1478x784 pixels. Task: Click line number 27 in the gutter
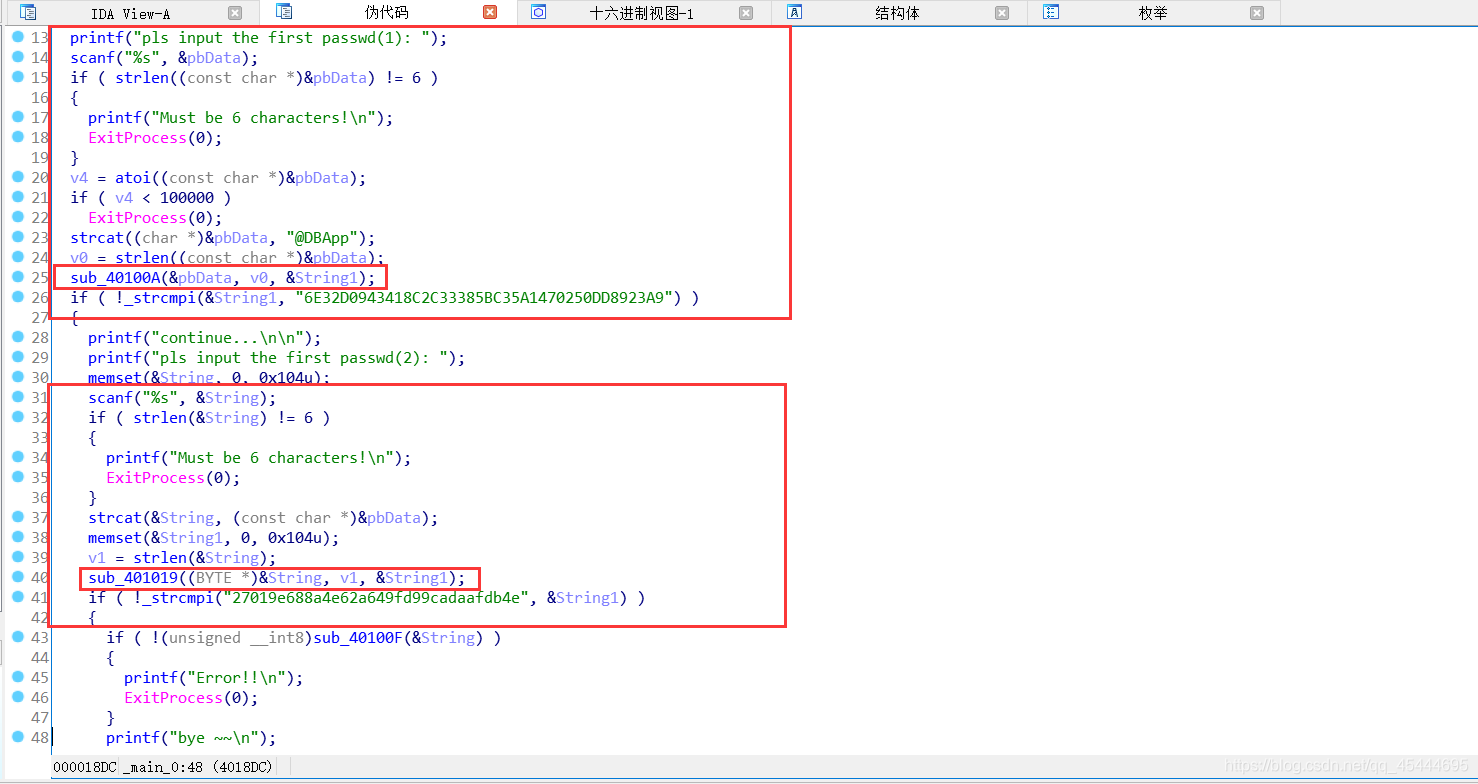point(39,318)
